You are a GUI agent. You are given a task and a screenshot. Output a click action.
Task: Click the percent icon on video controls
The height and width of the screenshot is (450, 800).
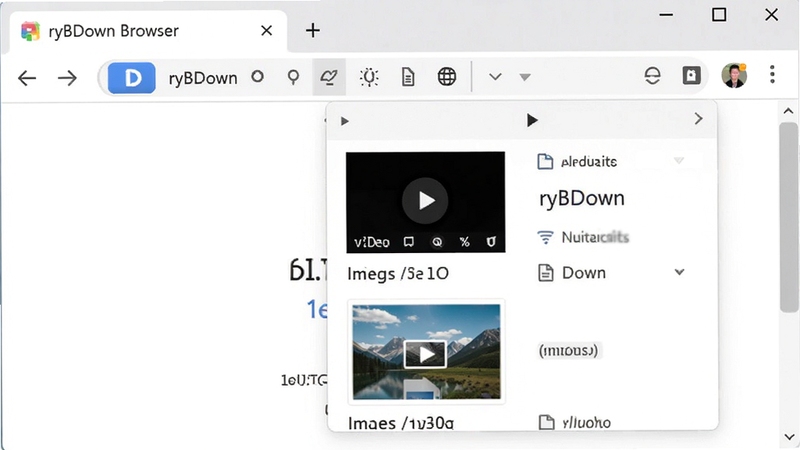click(464, 242)
